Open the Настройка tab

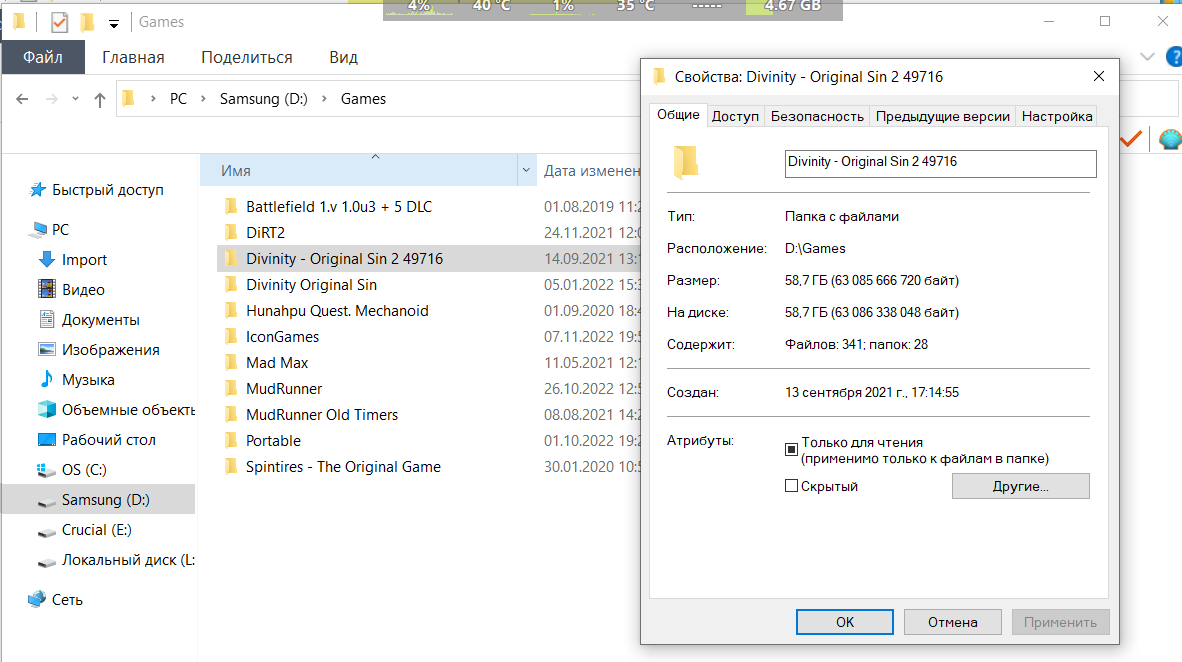(1057, 116)
